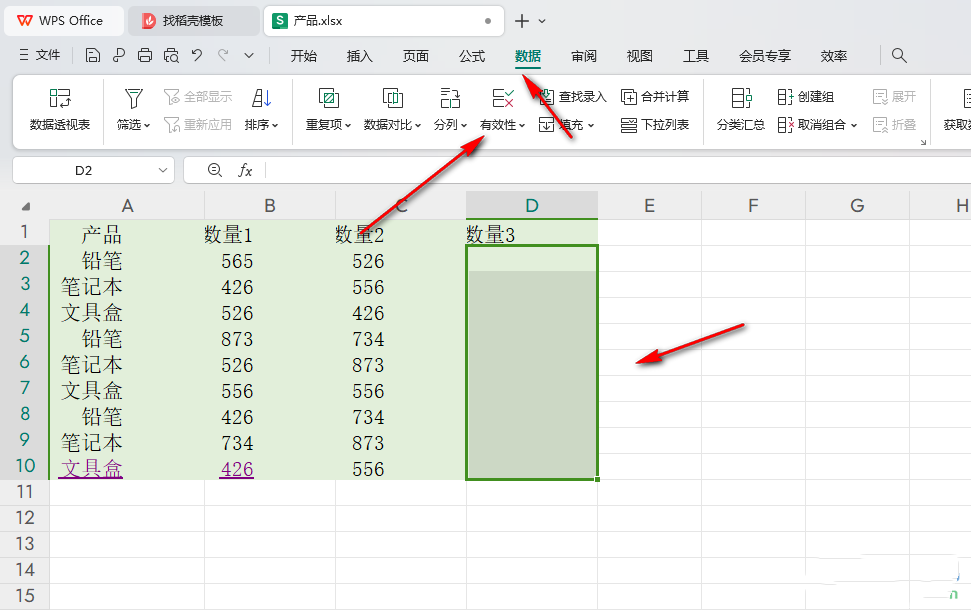Expand the 筛选 dropdown arrow
The height and width of the screenshot is (610, 971).
point(147,125)
